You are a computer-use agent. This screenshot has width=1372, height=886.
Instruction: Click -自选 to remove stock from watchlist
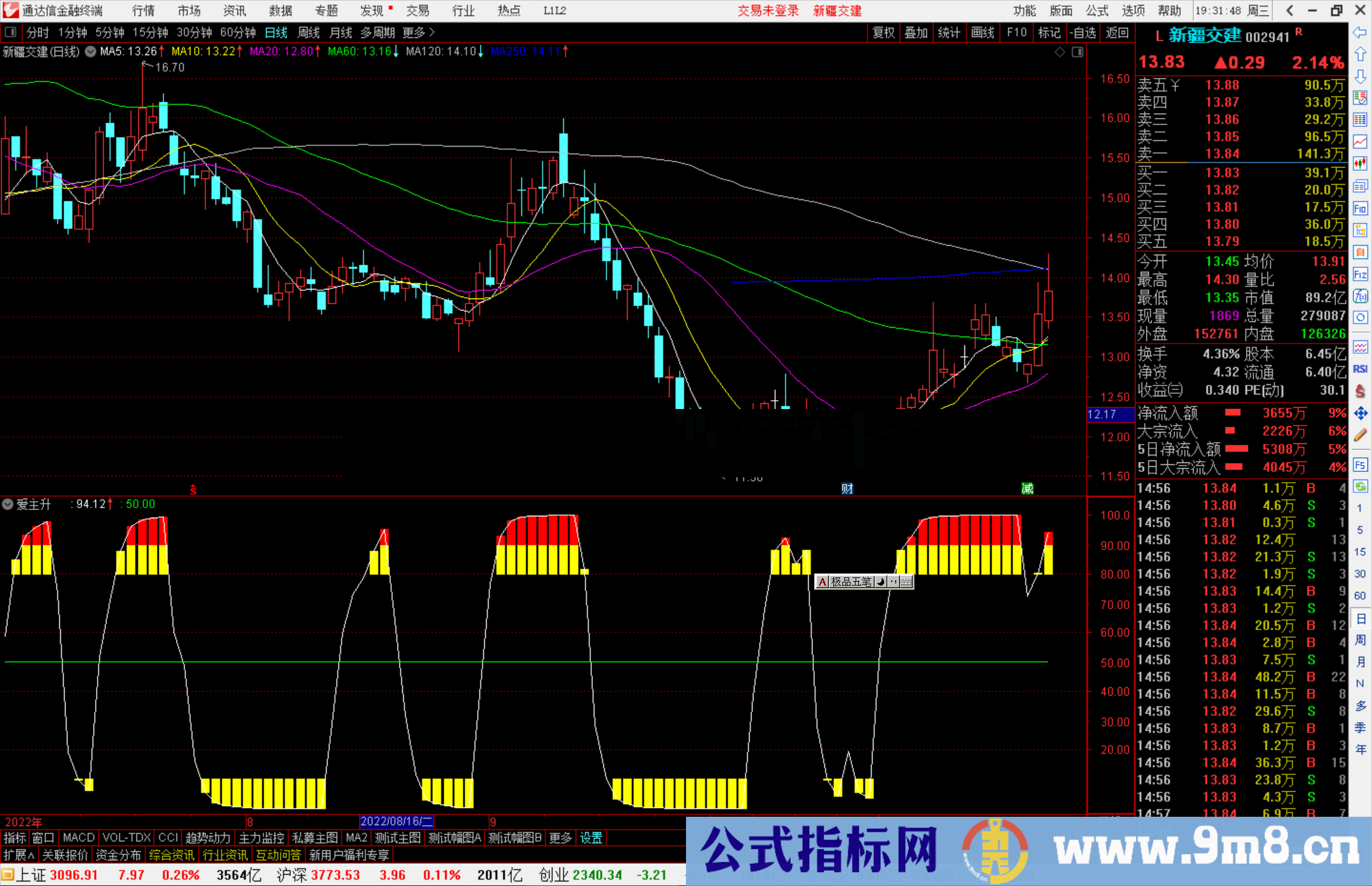[1084, 32]
